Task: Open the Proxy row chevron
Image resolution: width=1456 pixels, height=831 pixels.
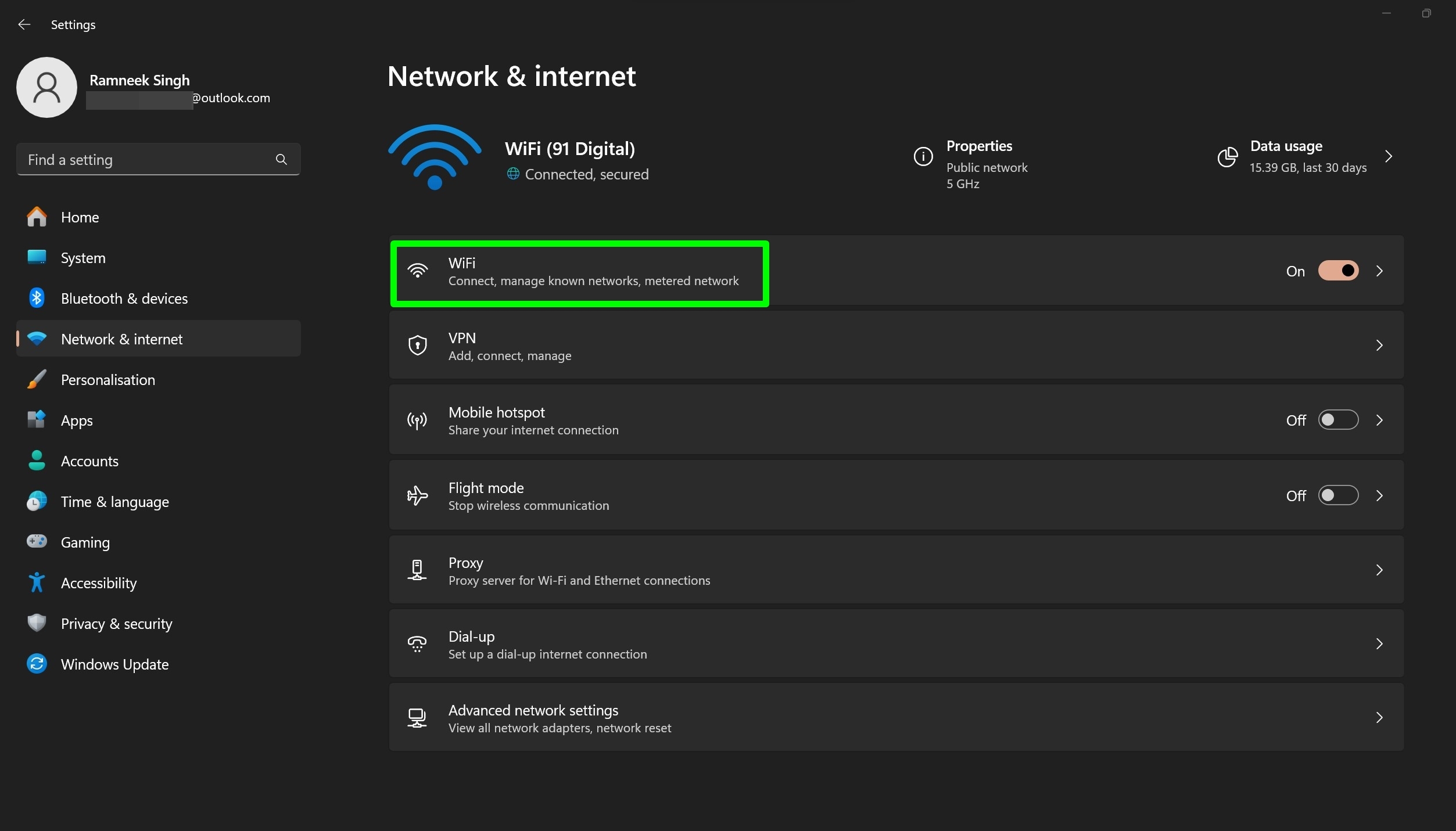Action: (x=1380, y=570)
